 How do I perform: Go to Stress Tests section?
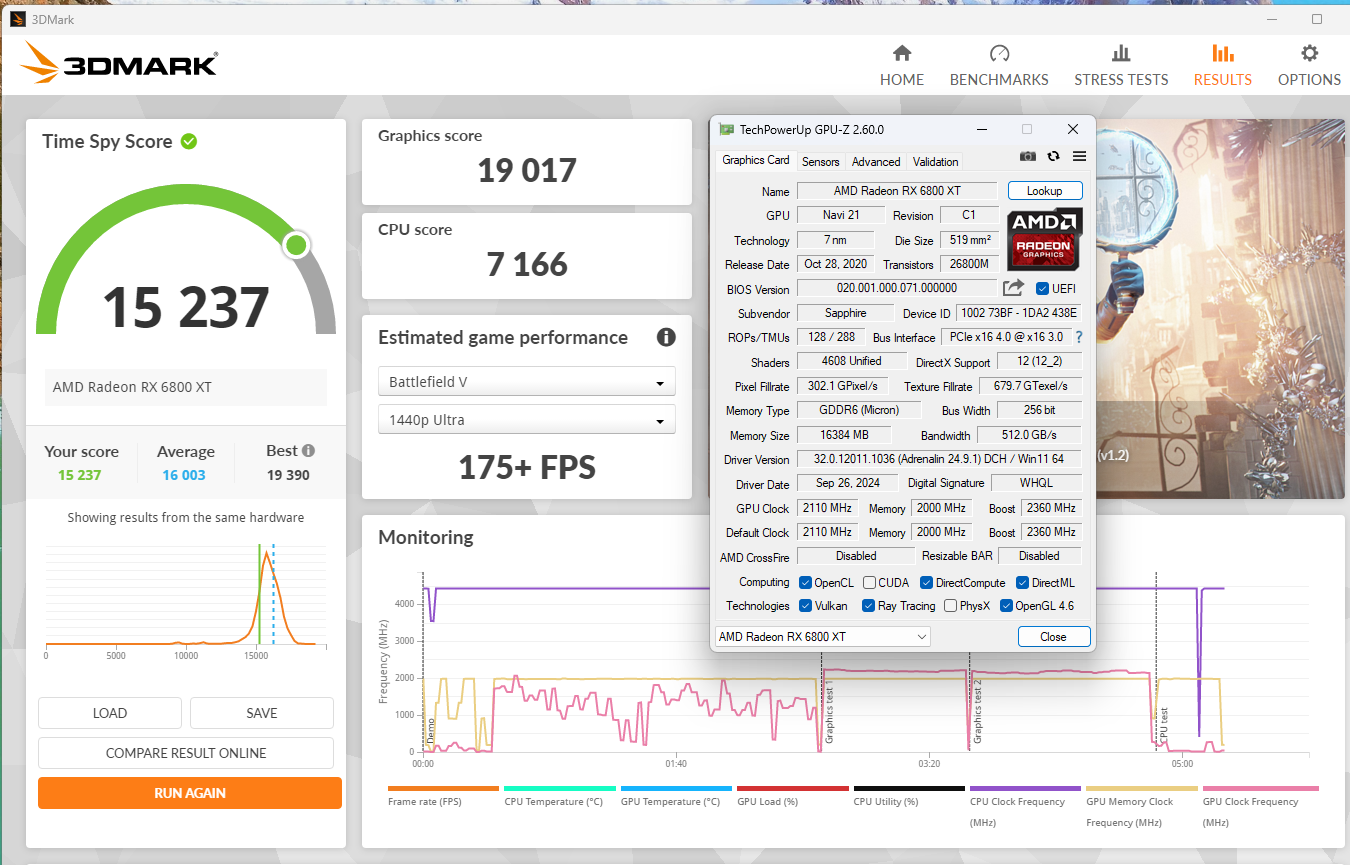(x=1121, y=66)
